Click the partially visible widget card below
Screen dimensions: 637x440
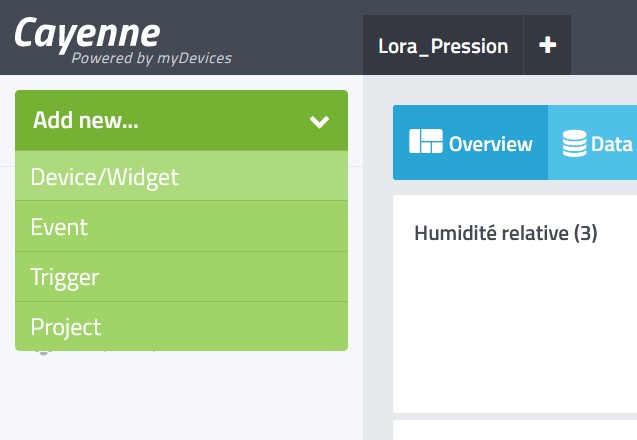click(515, 430)
